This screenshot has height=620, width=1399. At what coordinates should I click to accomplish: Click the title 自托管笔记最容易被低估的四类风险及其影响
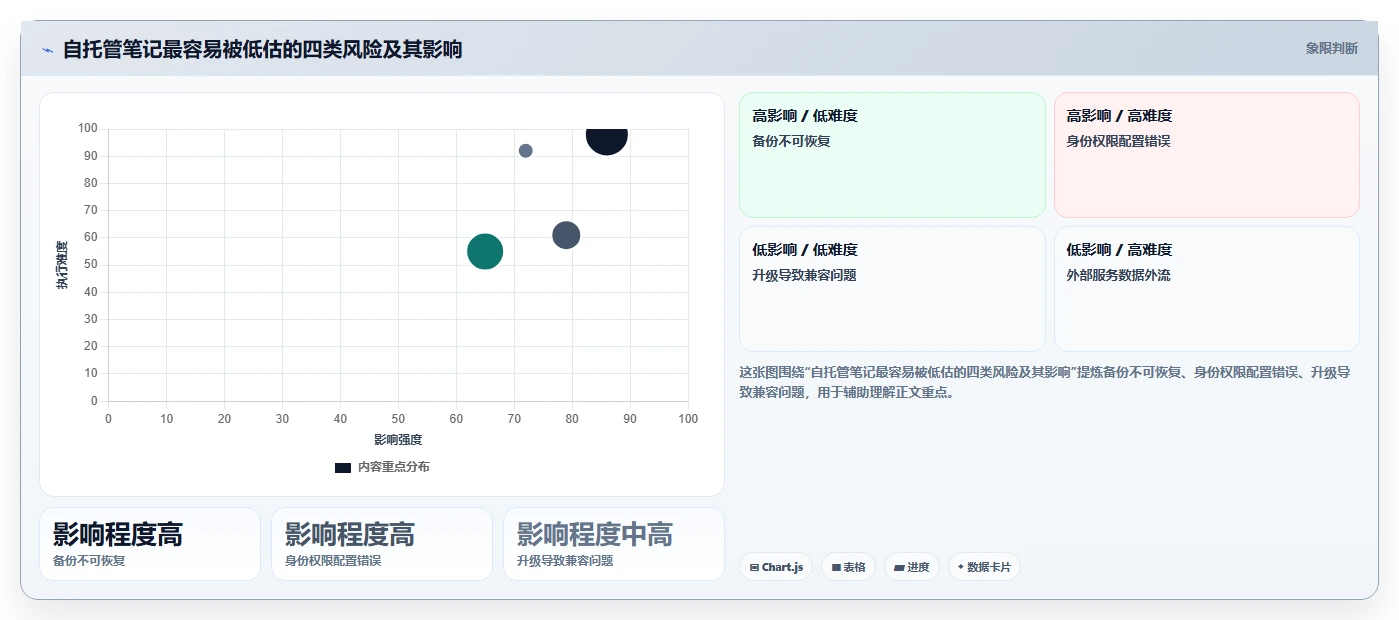coord(262,49)
